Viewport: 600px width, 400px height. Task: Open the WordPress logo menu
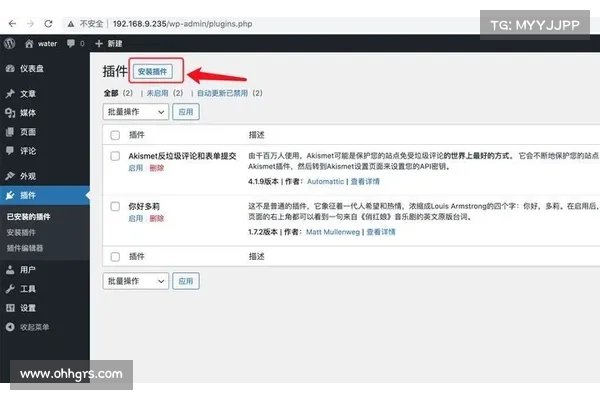coord(10,43)
